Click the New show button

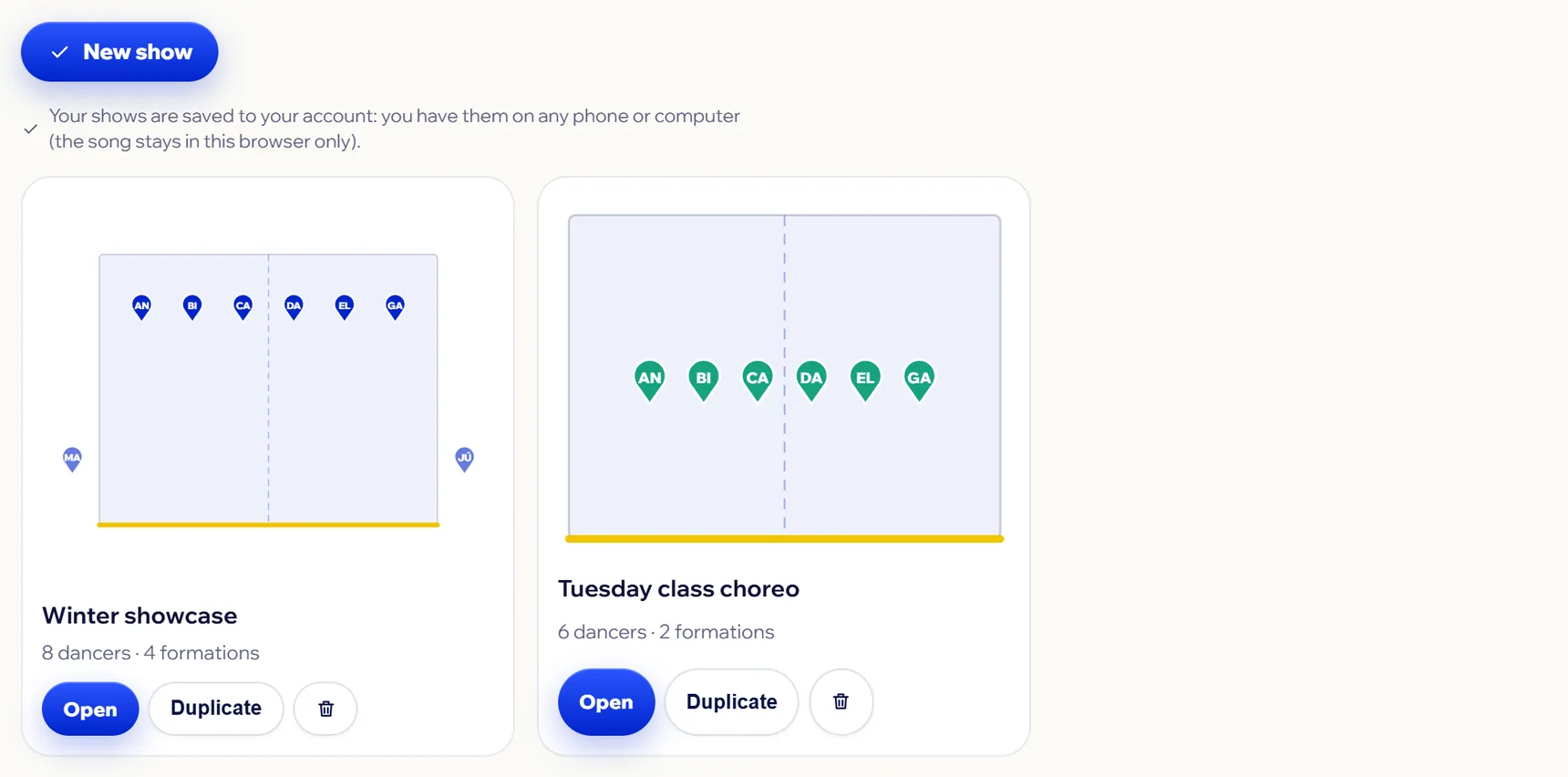[119, 52]
